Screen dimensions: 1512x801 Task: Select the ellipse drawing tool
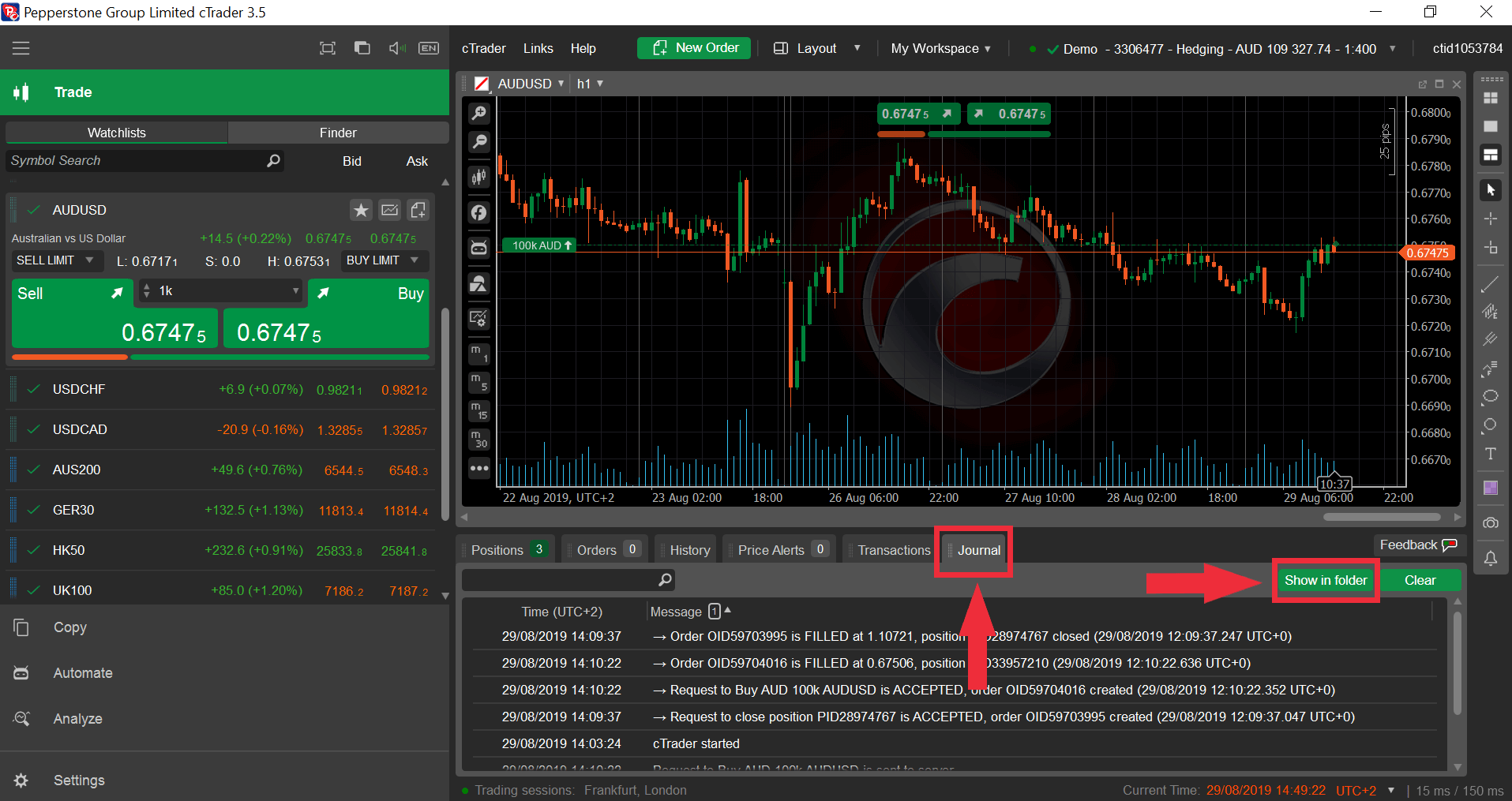tap(1491, 396)
